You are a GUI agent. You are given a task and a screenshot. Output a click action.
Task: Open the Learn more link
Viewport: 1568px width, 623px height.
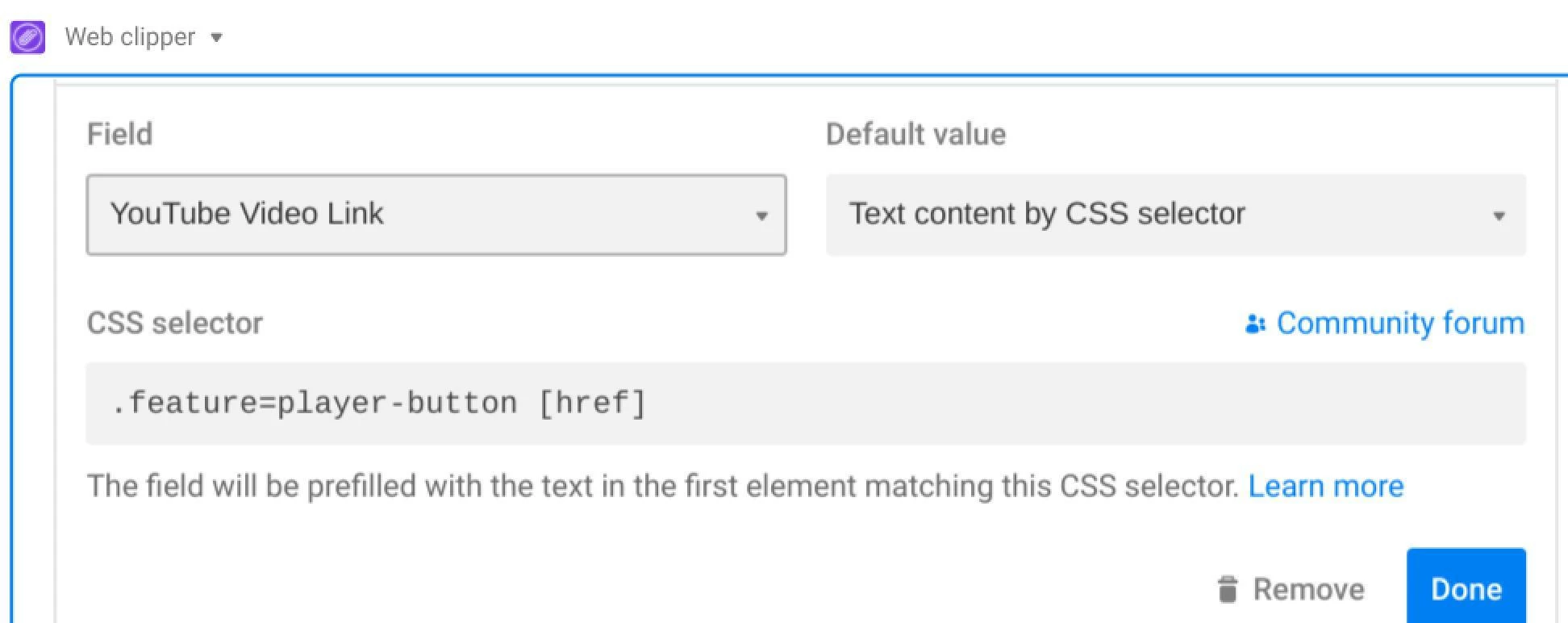tap(1326, 487)
